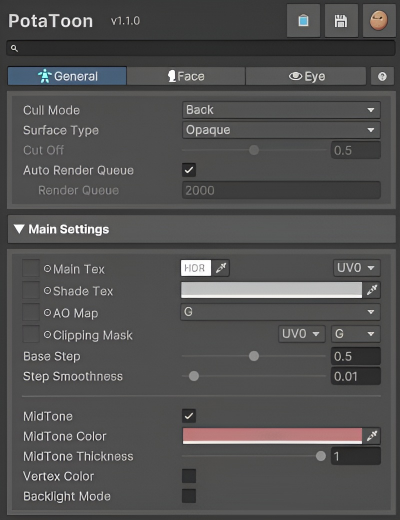Image resolution: width=400 pixels, height=520 pixels.
Task: Click the Base Step slider handle
Action: 254,356
